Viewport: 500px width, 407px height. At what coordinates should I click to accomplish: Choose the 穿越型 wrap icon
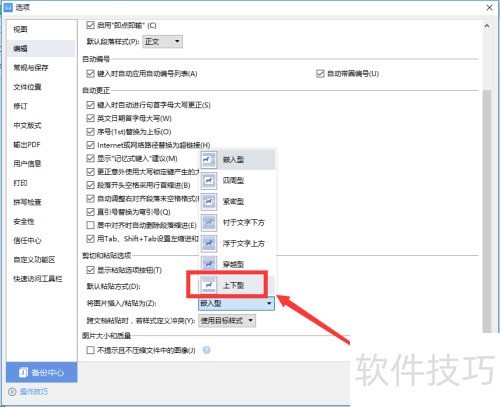(209, 264)
